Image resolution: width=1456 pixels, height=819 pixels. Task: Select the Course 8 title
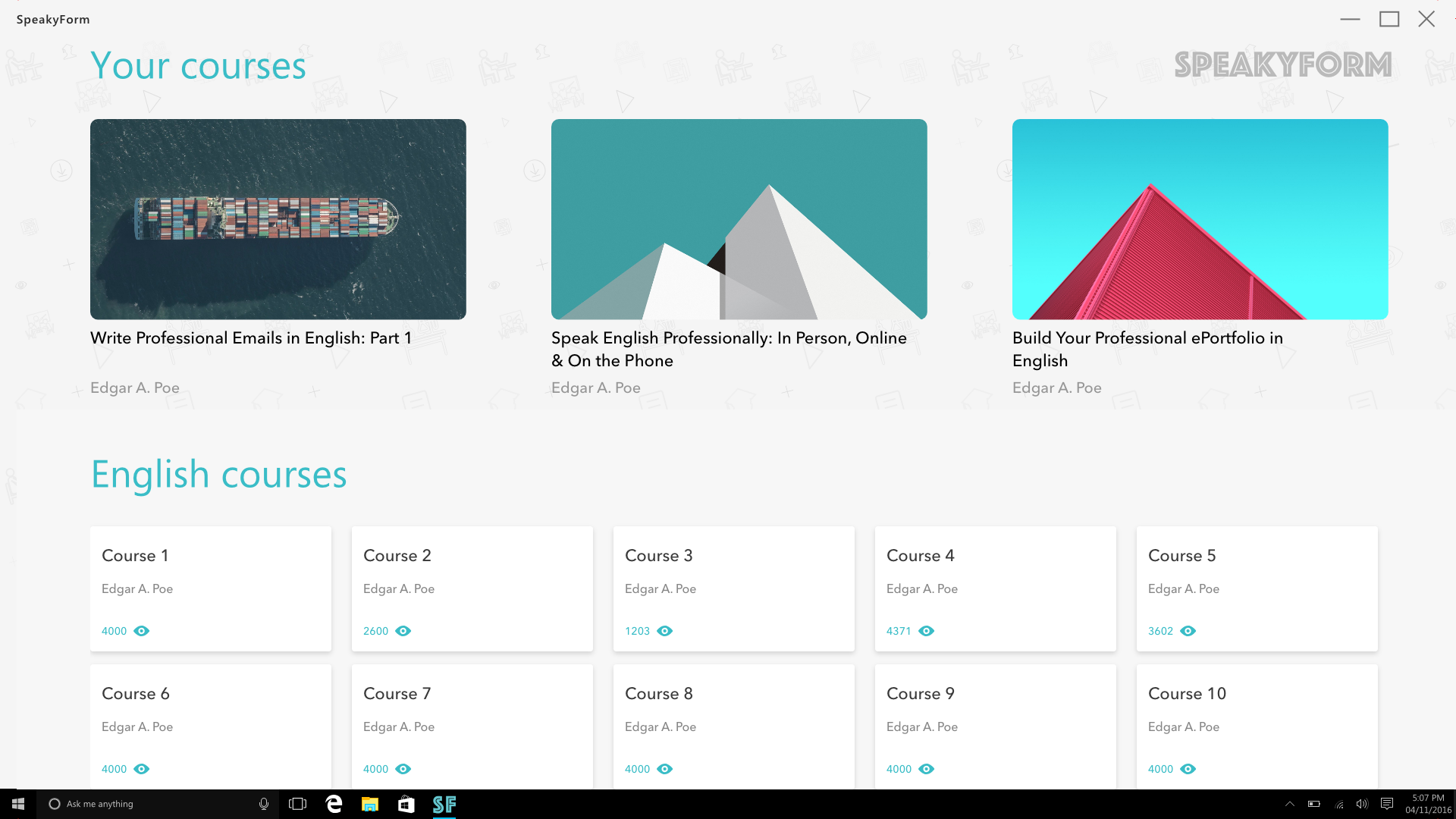coord(659,694)
